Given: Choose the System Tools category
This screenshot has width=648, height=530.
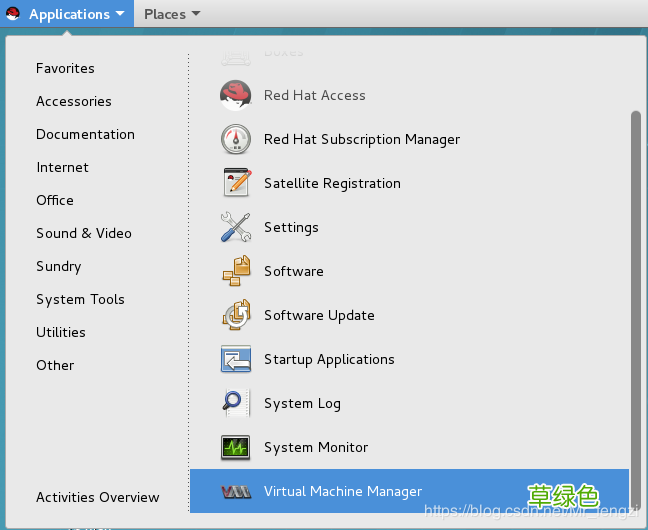Looking at the screenshot, I should [80, 299].
